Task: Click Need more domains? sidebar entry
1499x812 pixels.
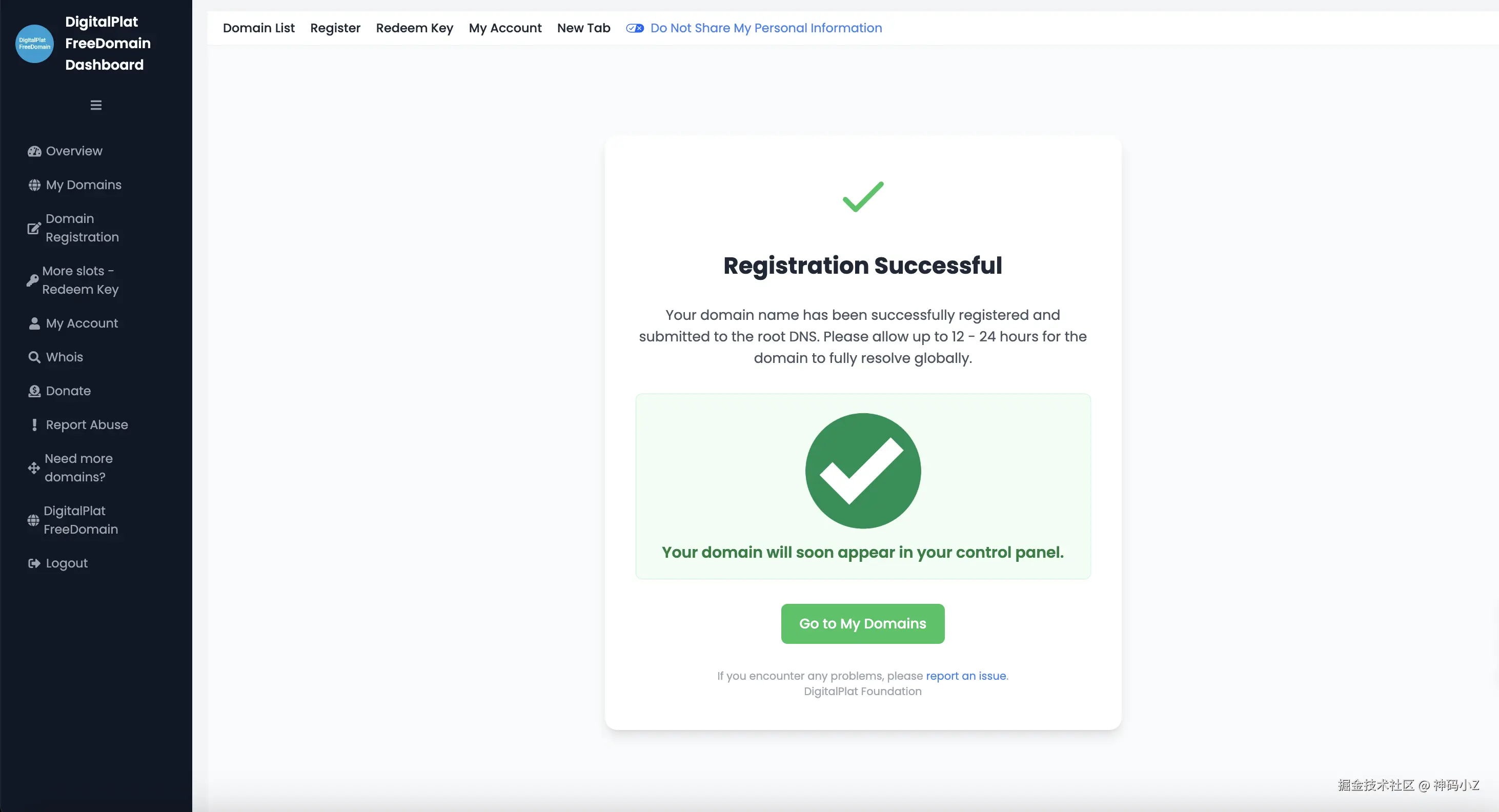Action: pyautogui.click(x=78, y=468)
